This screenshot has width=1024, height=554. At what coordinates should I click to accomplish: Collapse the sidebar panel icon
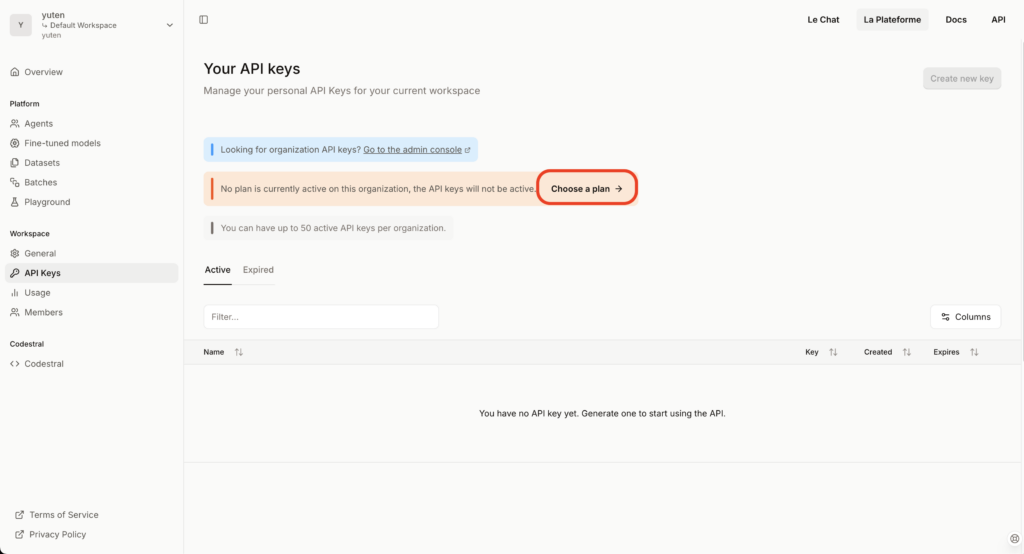point(204,20)
